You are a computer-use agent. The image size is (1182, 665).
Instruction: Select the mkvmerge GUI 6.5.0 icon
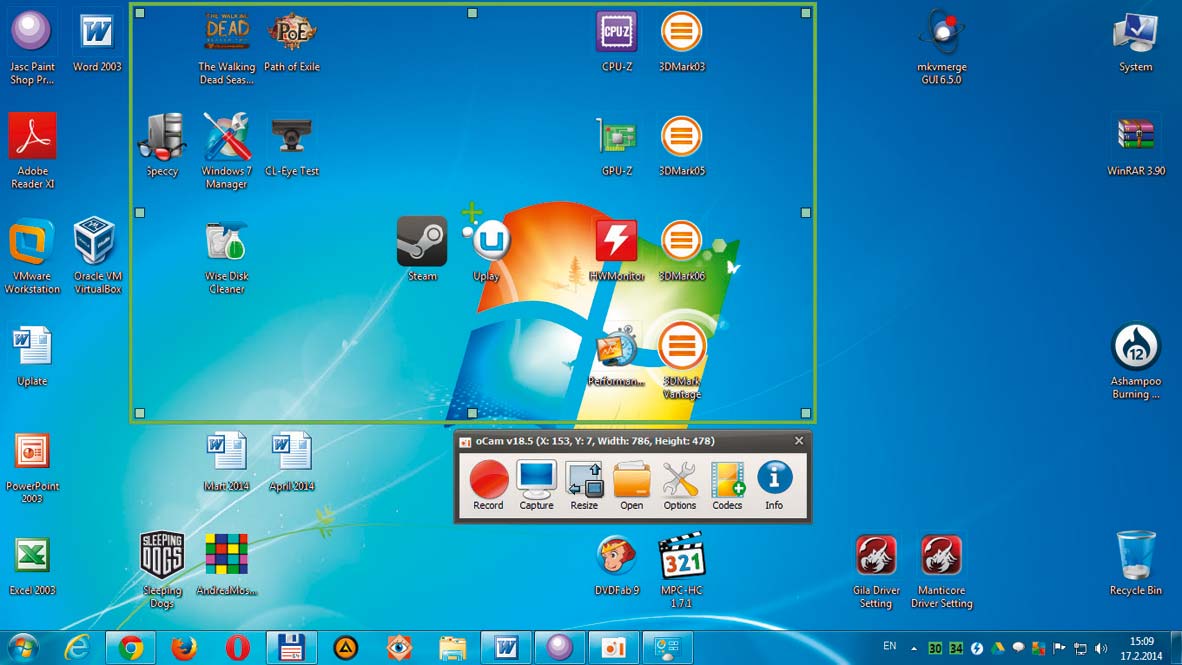[941, 48]
